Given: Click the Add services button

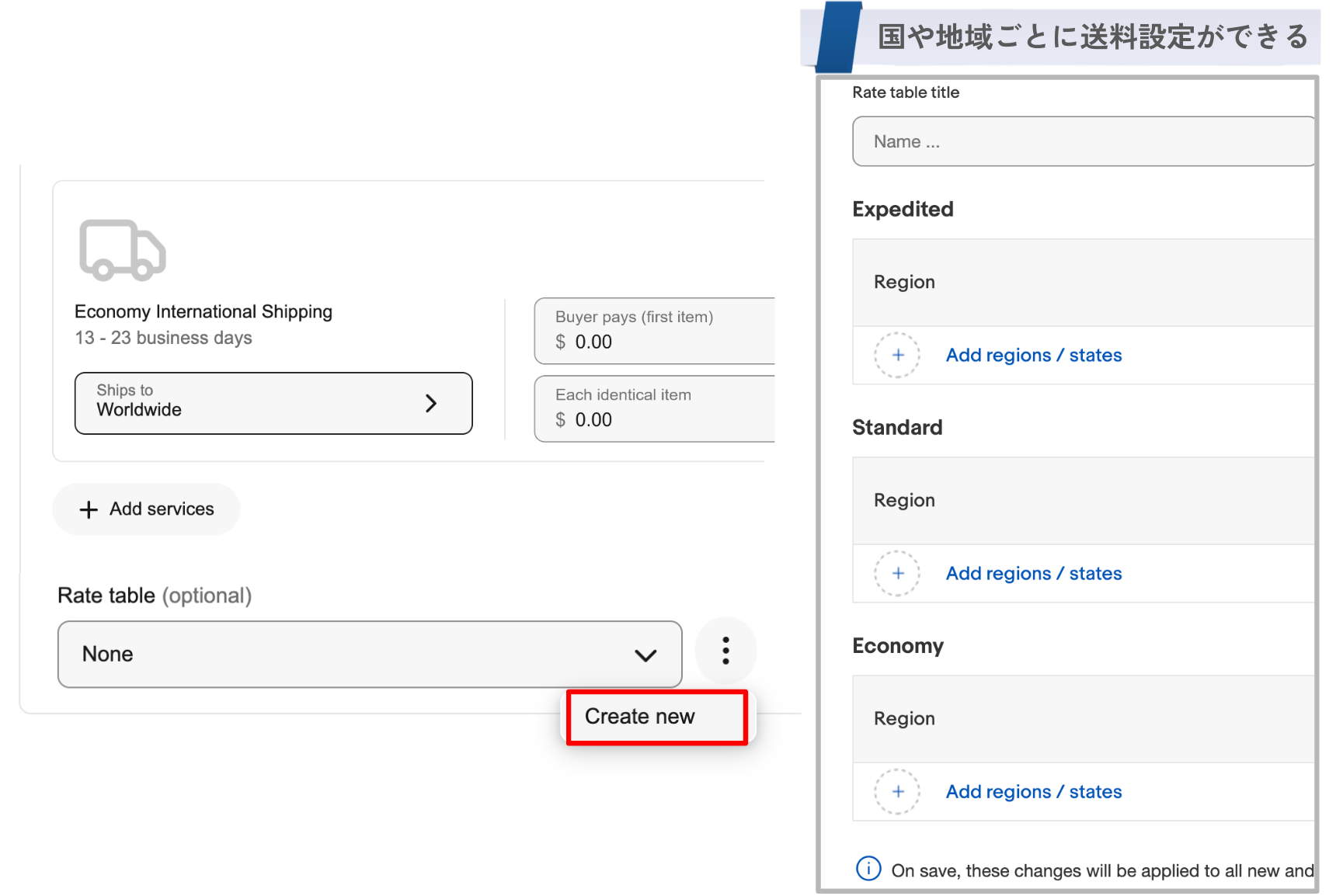Looking at the screenshot, I should [147, 509].
